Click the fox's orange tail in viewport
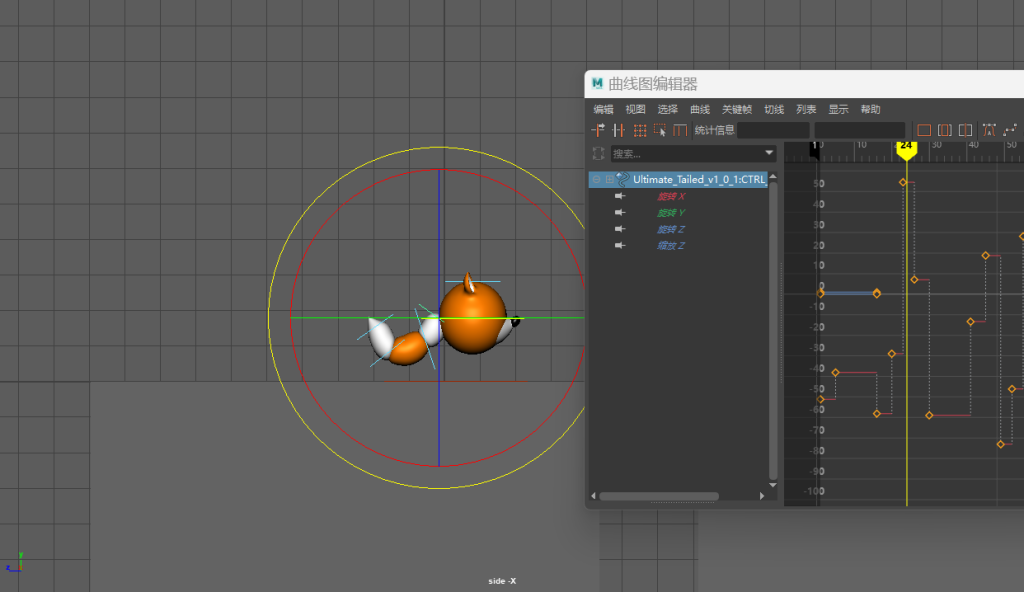 408,348
